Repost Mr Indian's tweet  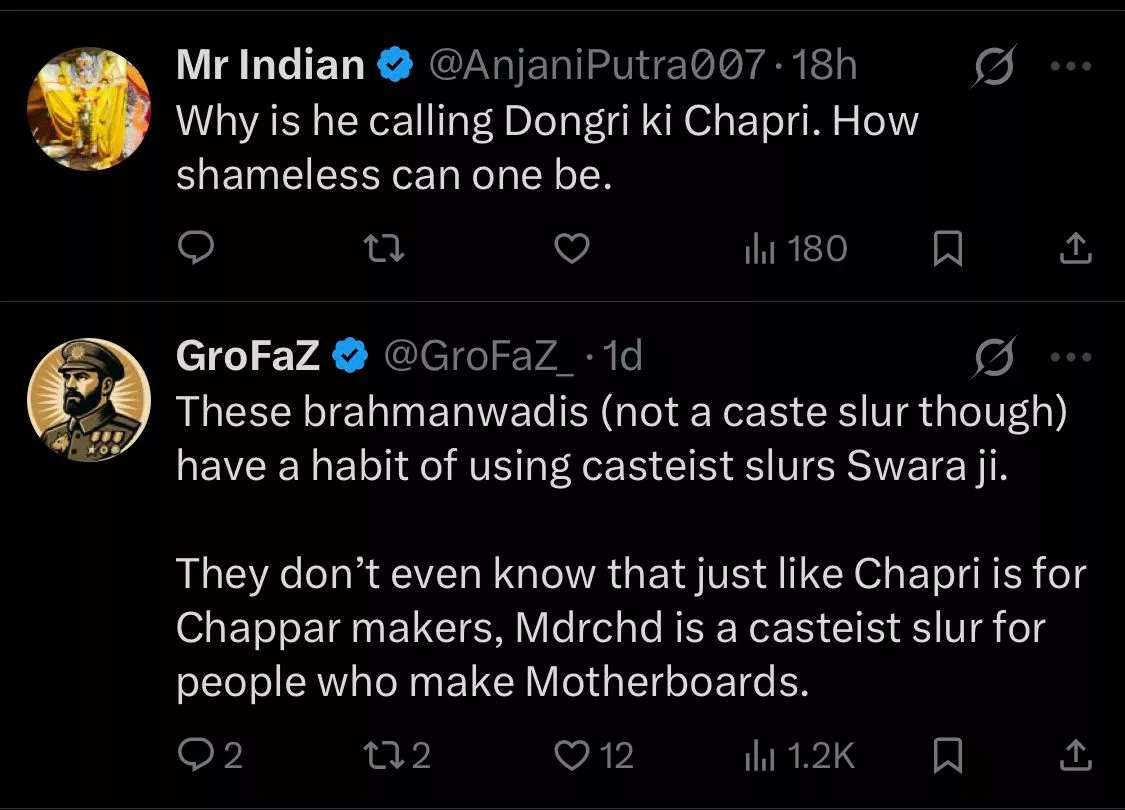tap(385, 248)
